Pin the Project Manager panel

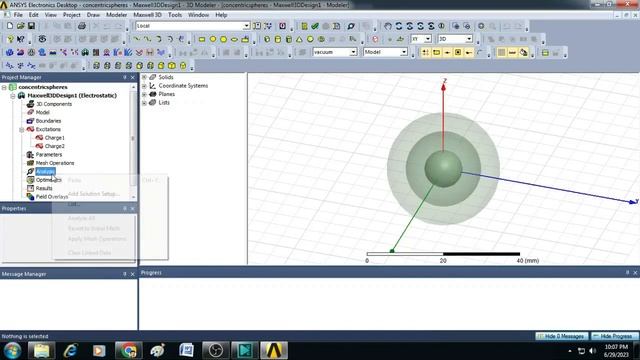pos(125,77)
